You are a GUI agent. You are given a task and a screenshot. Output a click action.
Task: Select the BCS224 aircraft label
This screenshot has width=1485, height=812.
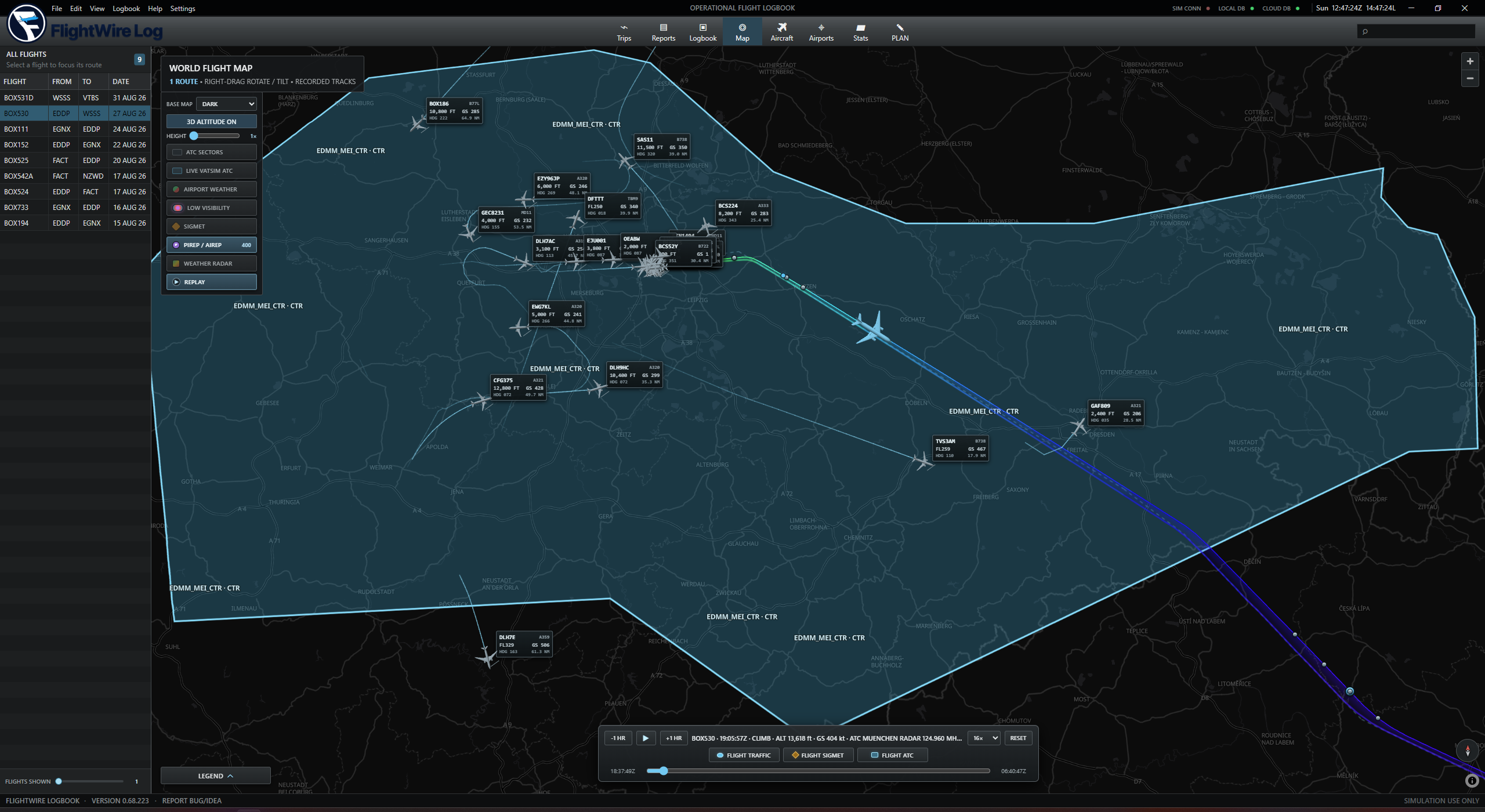[x=743, y=213]
